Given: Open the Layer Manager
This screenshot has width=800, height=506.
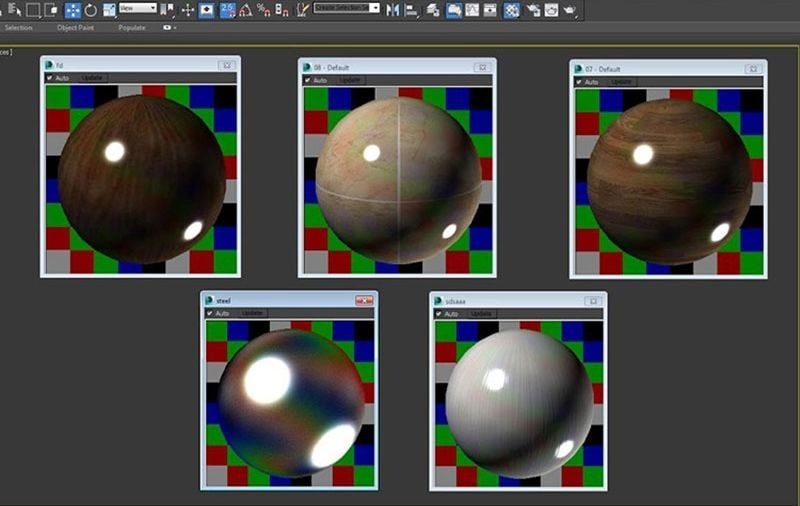Looking at the screenshot, I should click(x=433, y=10).
